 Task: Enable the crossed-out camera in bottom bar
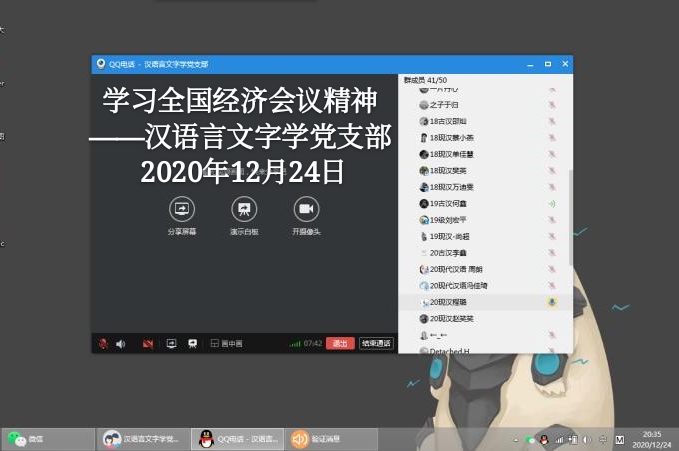[148, 343]
